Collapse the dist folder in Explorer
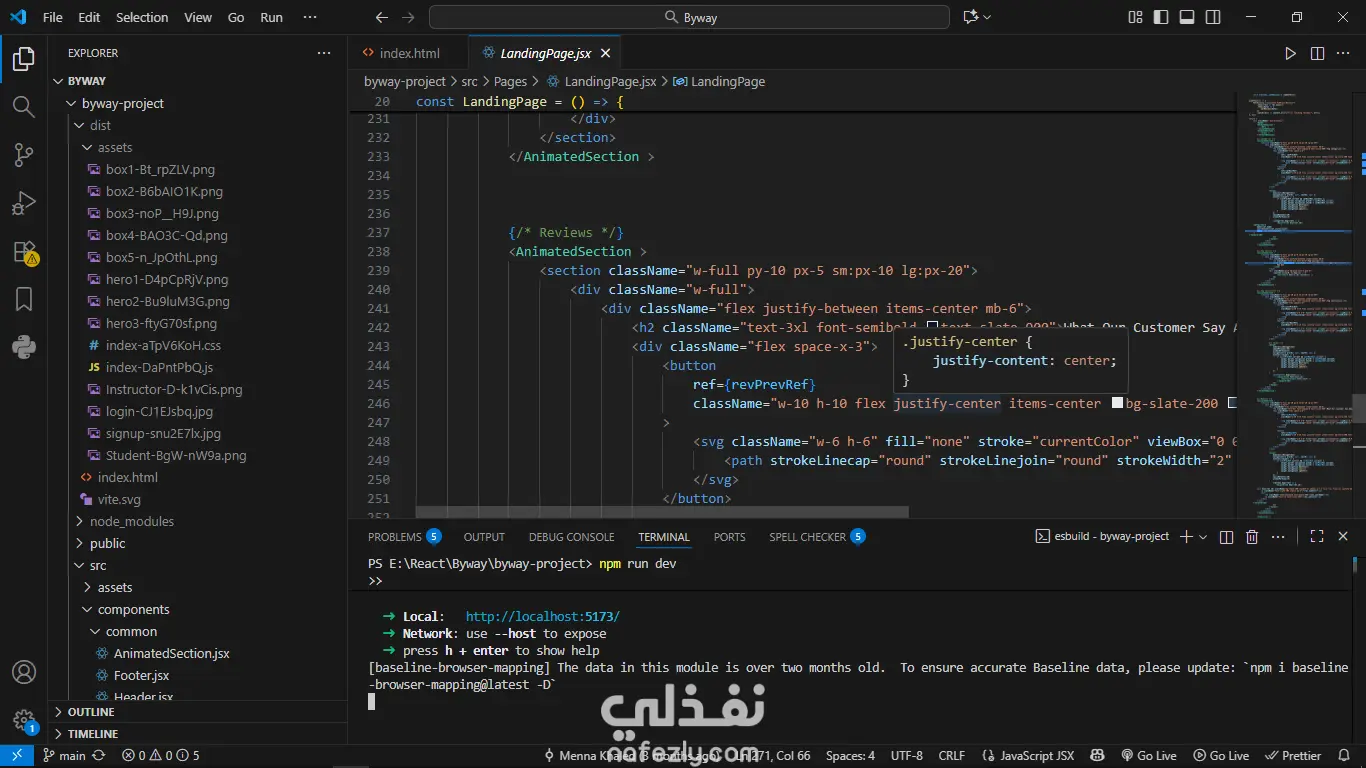This screenshot has height=768, width=1366. click(x=79, y=125)
